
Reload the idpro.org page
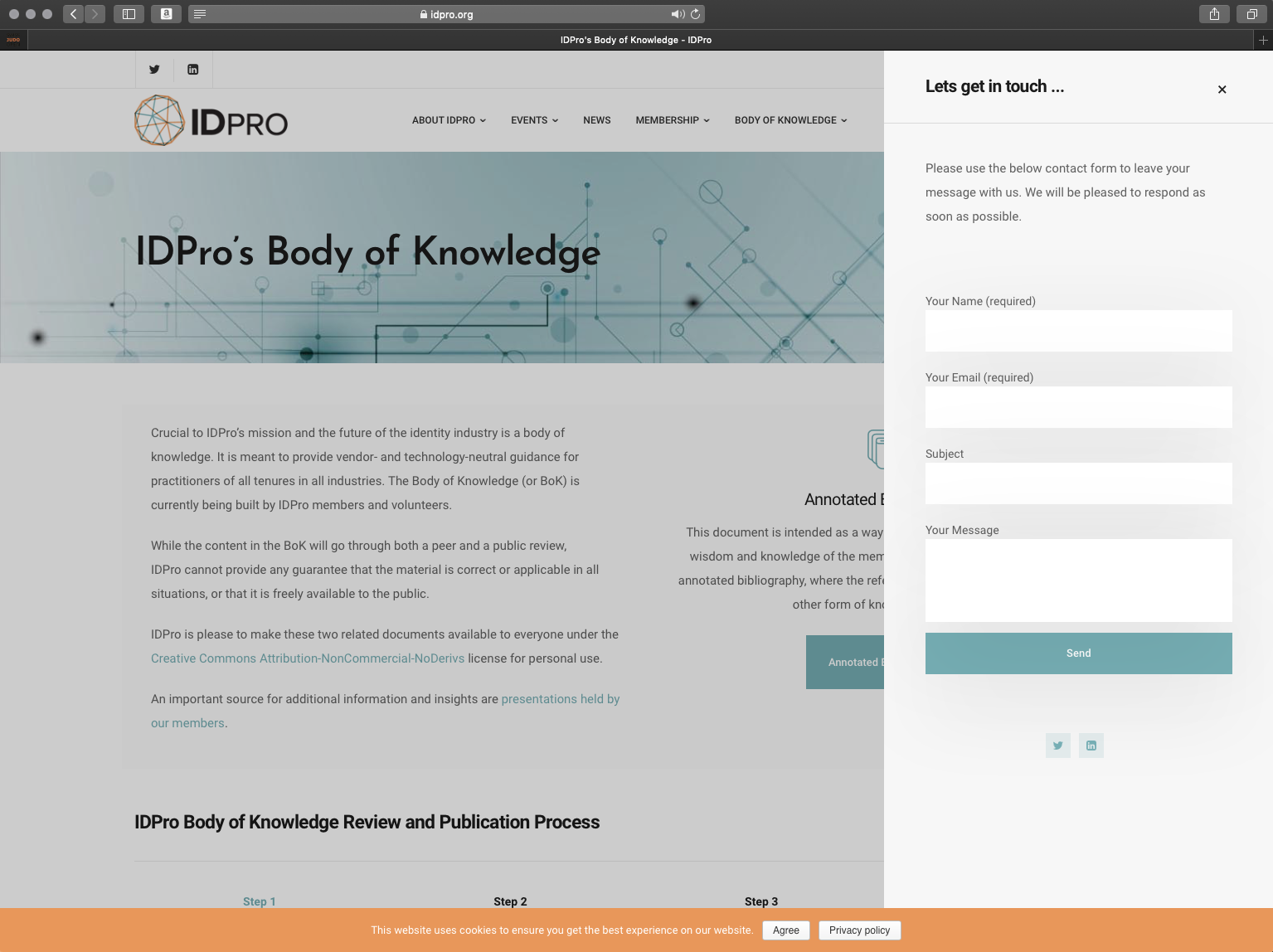pos(695,14)
